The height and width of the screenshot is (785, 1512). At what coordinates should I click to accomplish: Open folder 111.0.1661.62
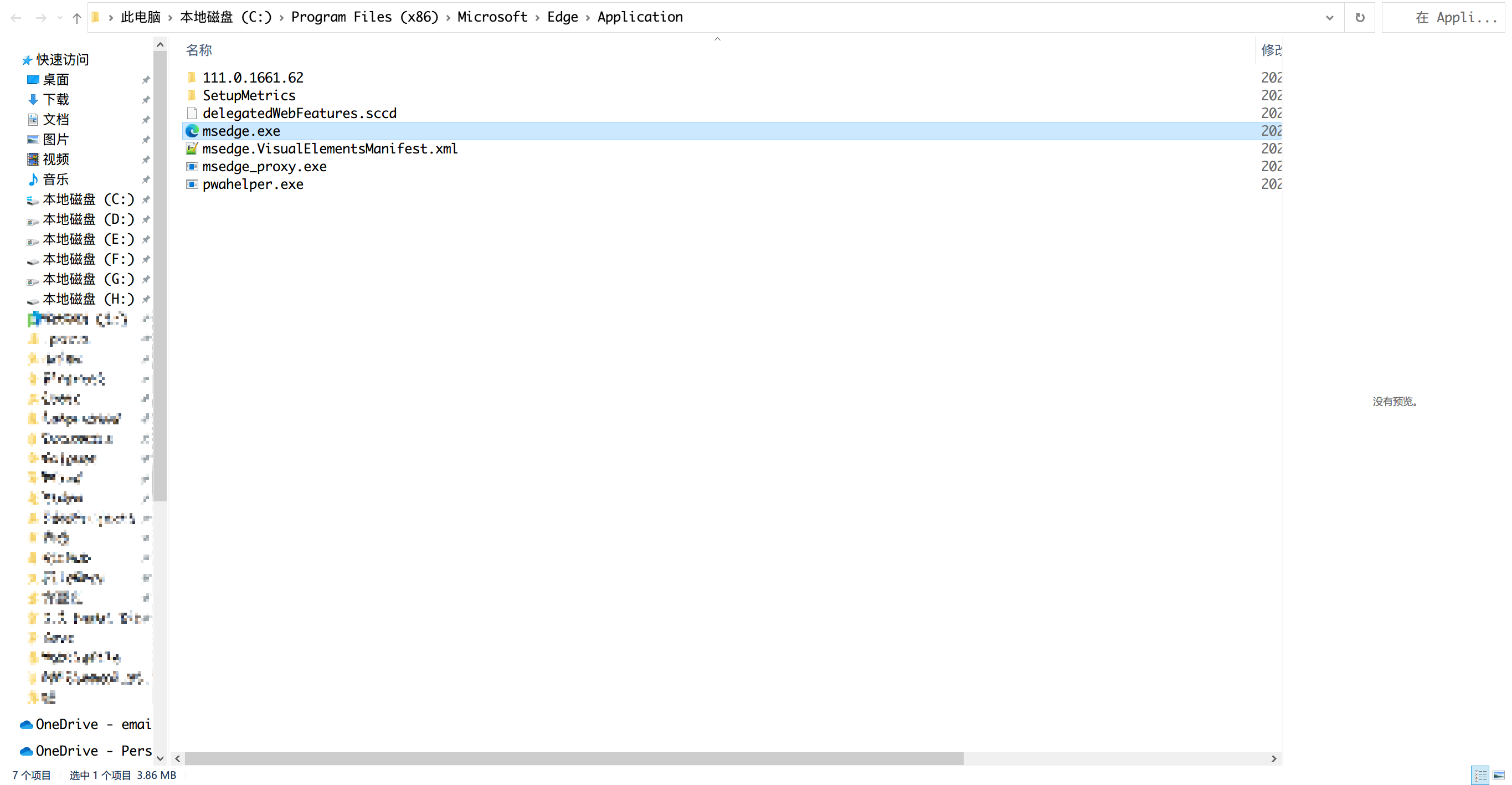point(253,78)
